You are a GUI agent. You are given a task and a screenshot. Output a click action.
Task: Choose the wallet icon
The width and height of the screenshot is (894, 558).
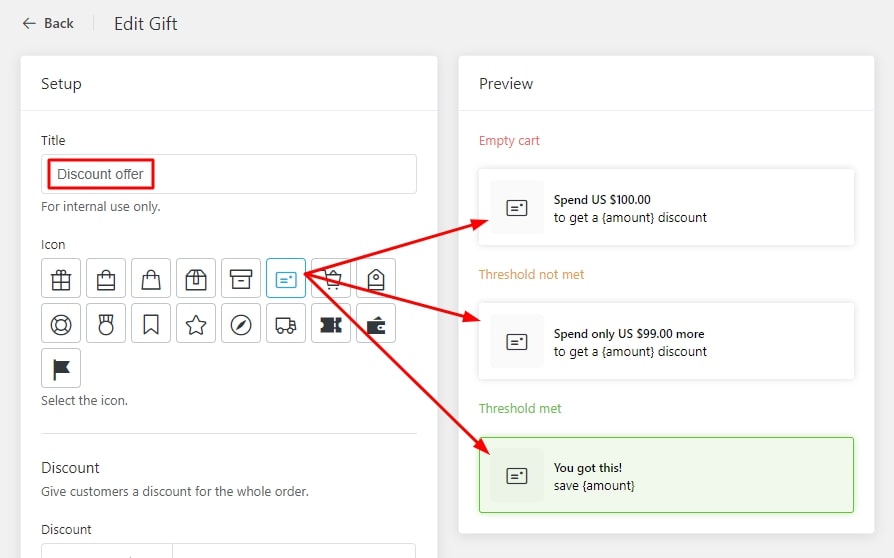click(376, 324)
